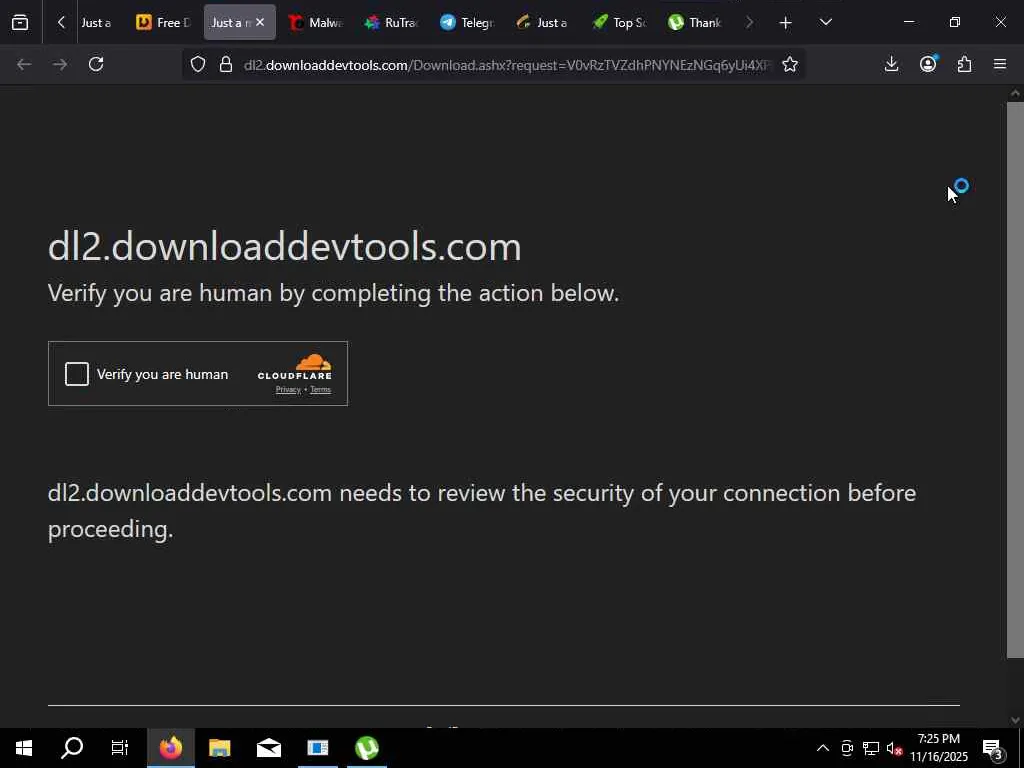
Task: Click the muted volume tray icon
Action: point(895,748)
